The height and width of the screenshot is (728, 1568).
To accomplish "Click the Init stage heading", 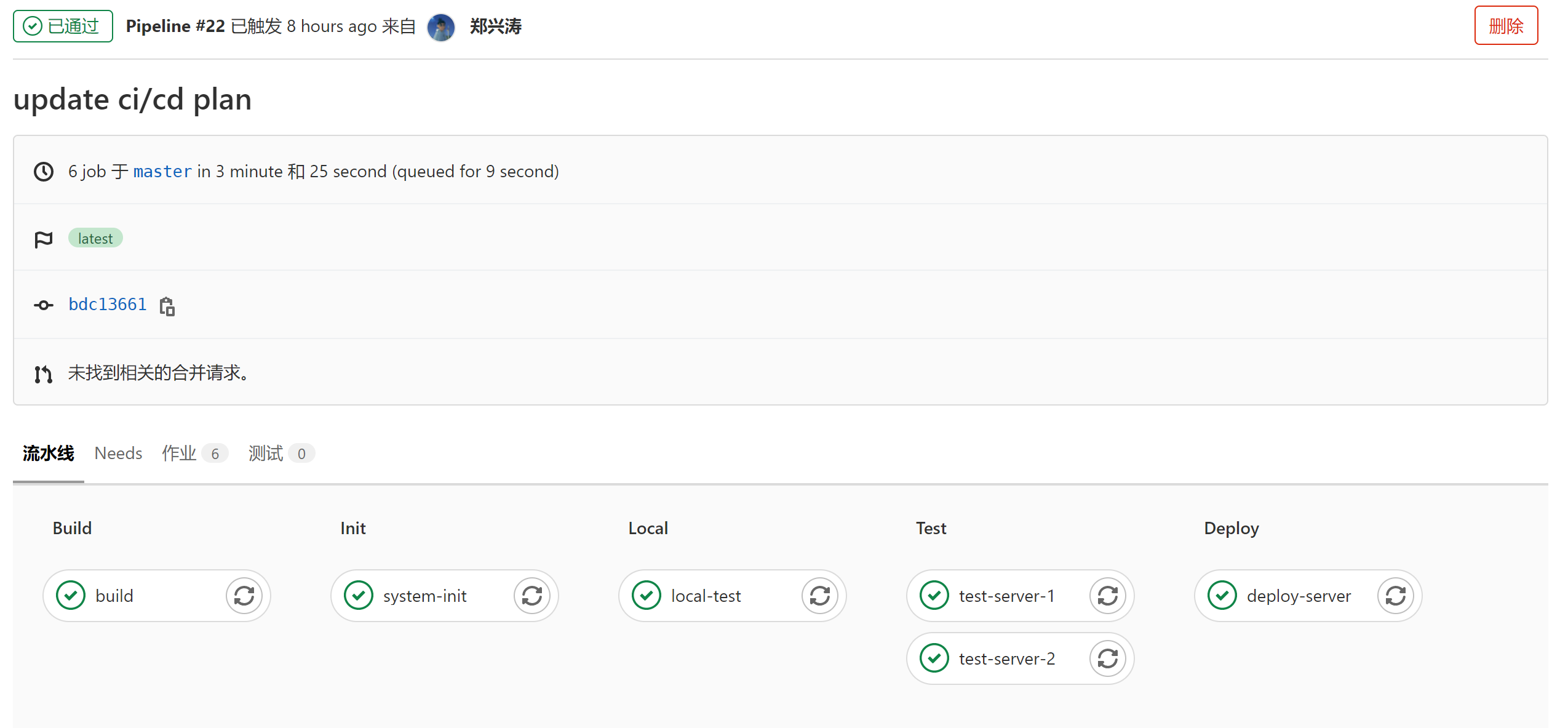I will [x=353, y=528].
